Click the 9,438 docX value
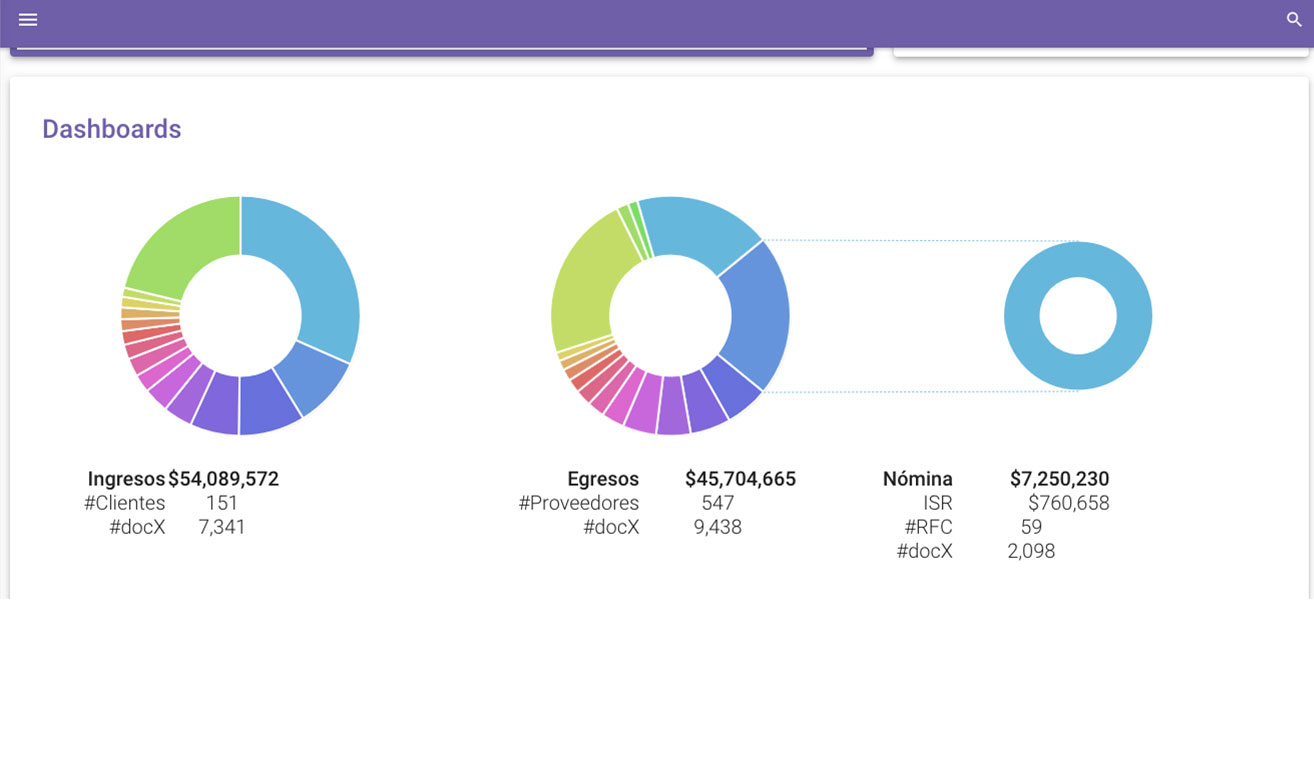1314x783 pixels. [718, 527]
